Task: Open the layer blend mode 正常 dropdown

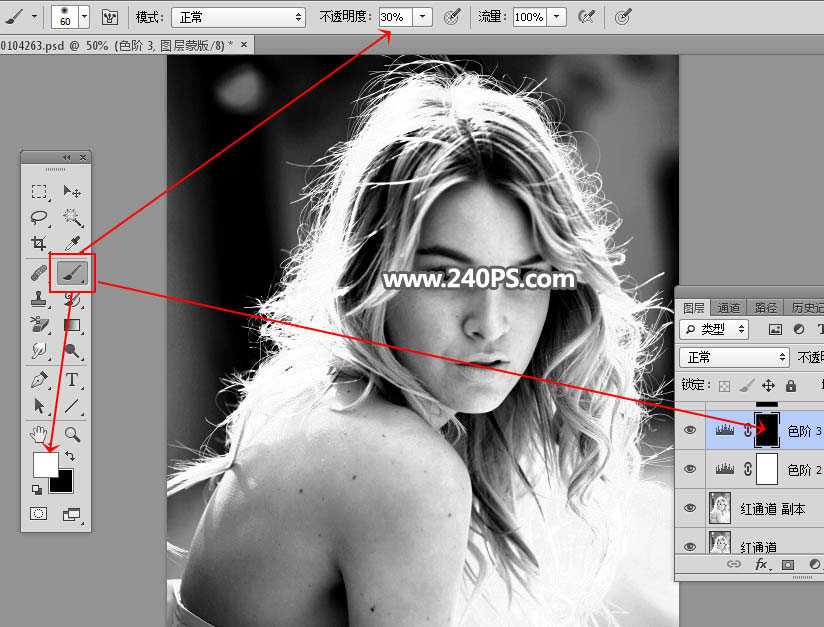Action: click(733, 357)
